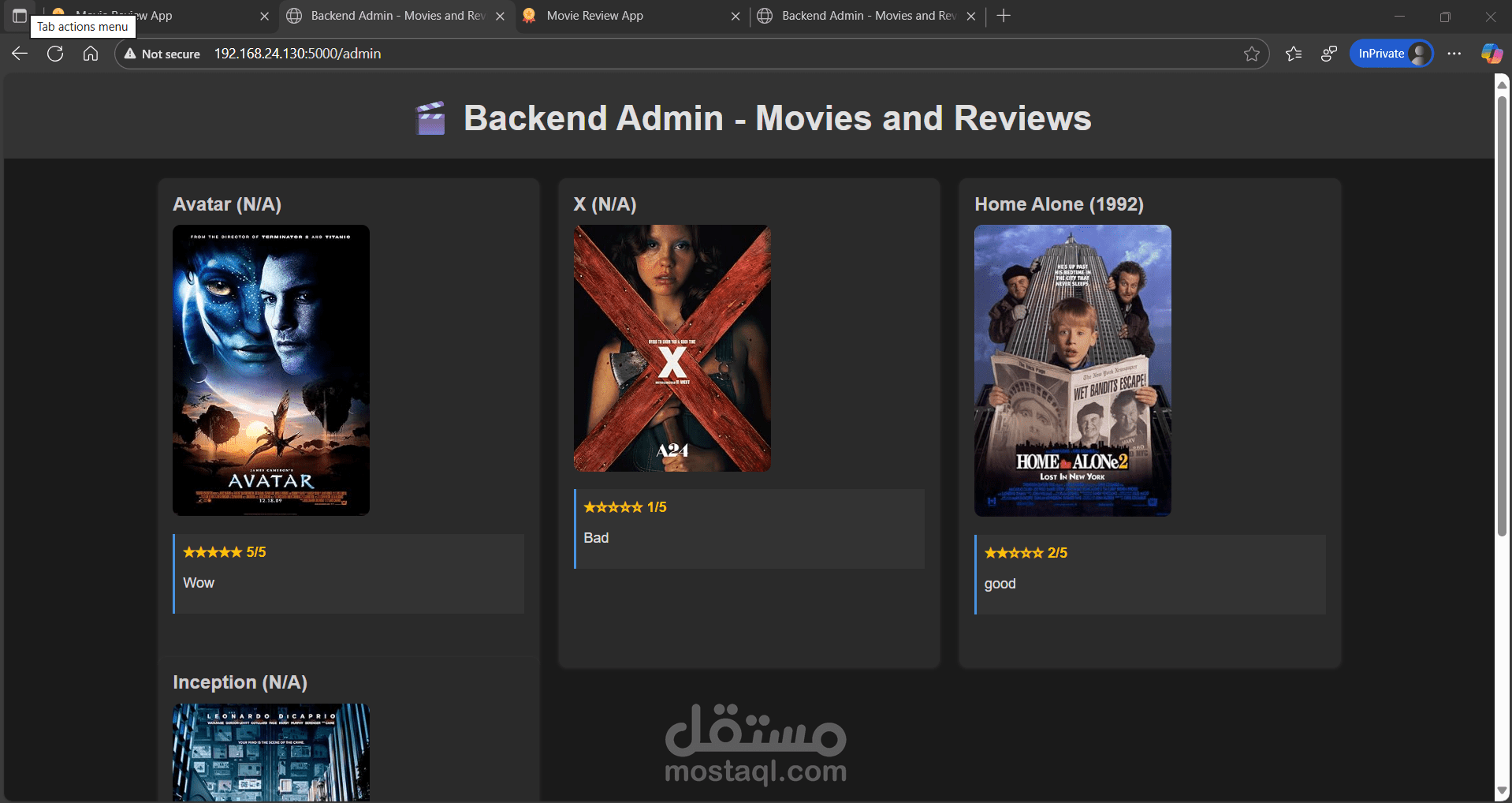The height and width of the screenshot is (803, 1512).
Task: Close the active Backend Admin tab
Action: click(500, 16)
